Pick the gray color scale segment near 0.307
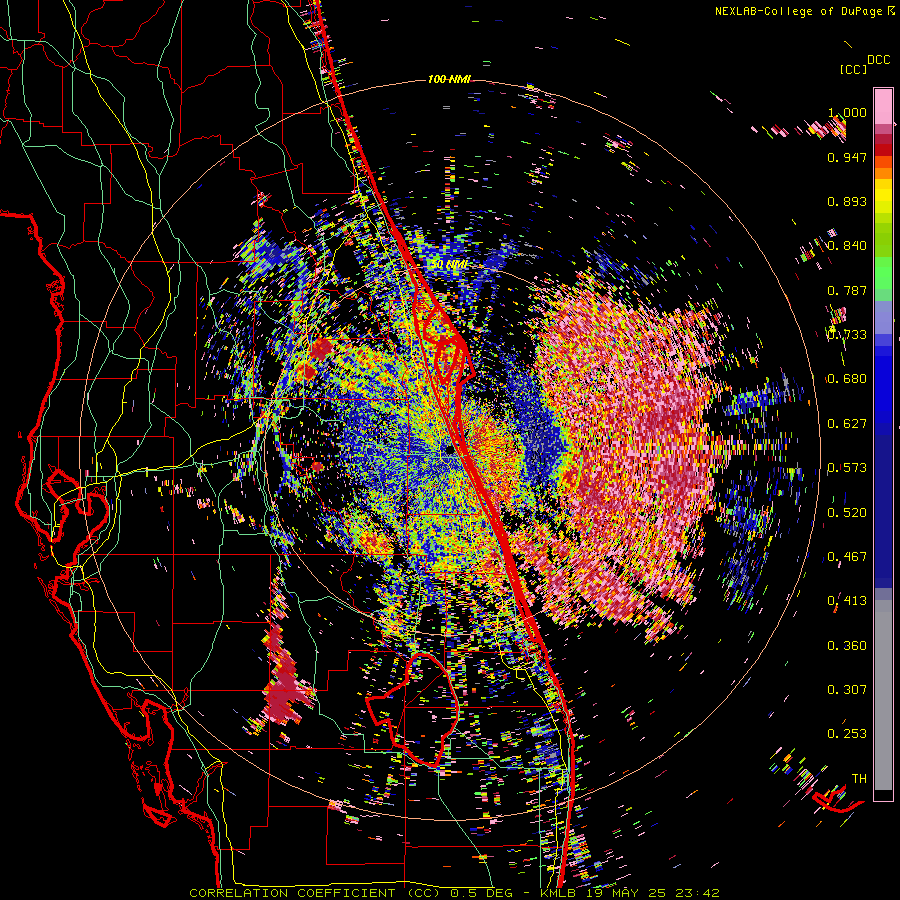 pyautogui.click(x=883, y=697)
